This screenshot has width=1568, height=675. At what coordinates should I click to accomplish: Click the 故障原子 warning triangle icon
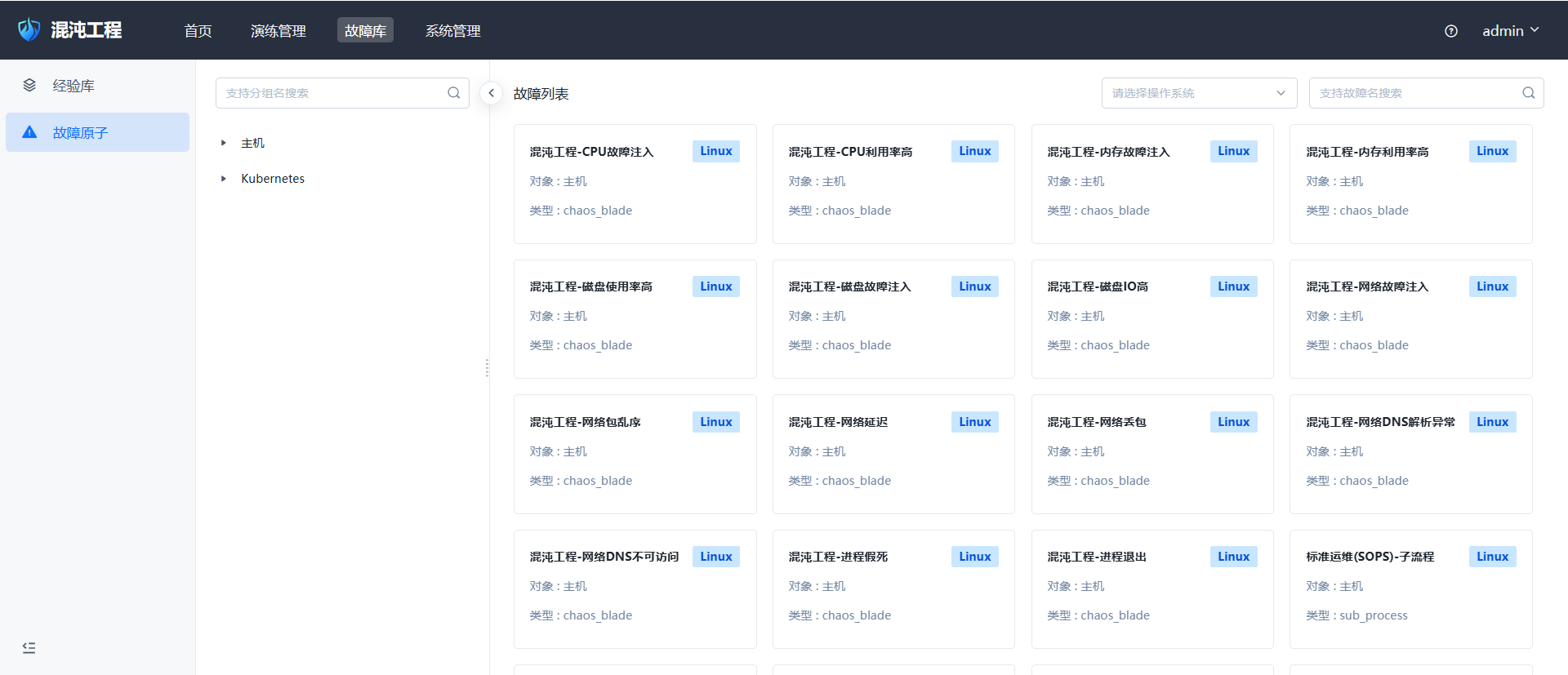pos(29,132)
